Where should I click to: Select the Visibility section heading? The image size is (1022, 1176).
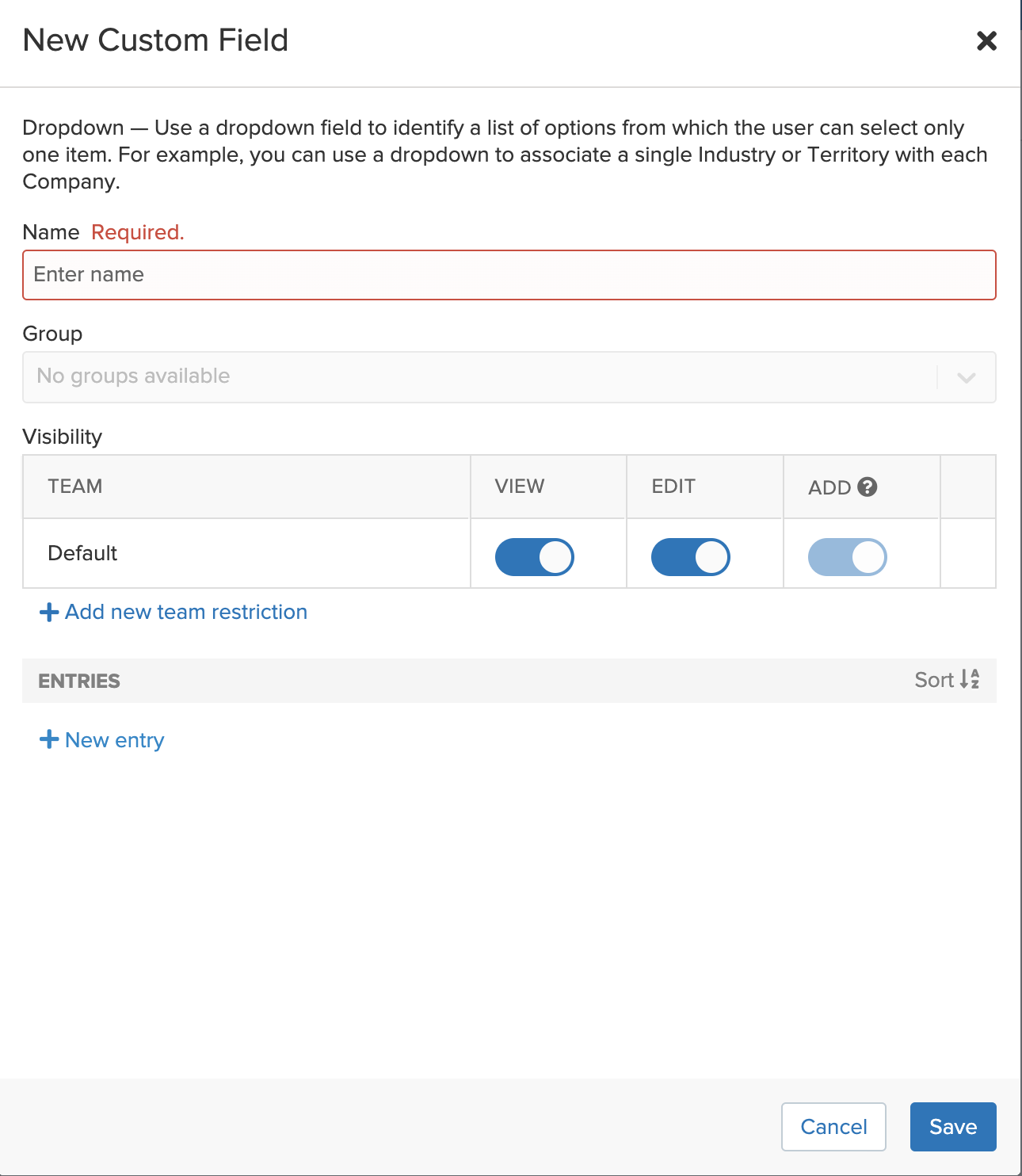(62, 437)
